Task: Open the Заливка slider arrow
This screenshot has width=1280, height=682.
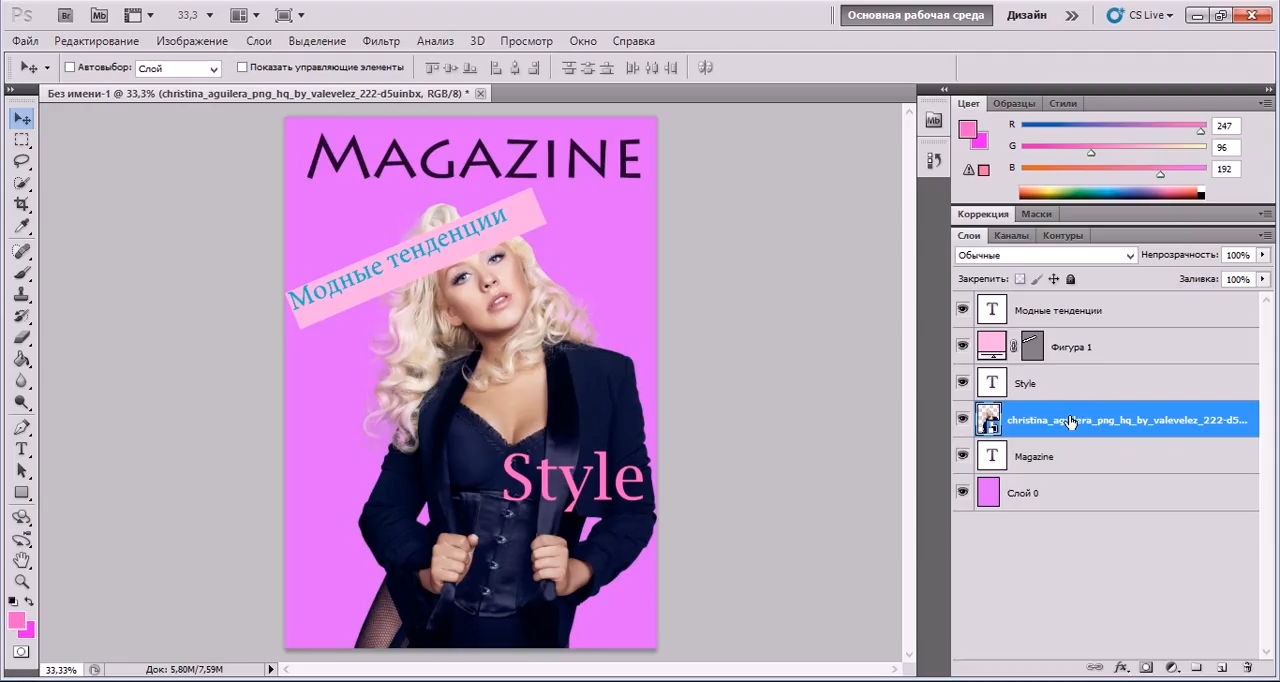Action: click(1262, 280)
